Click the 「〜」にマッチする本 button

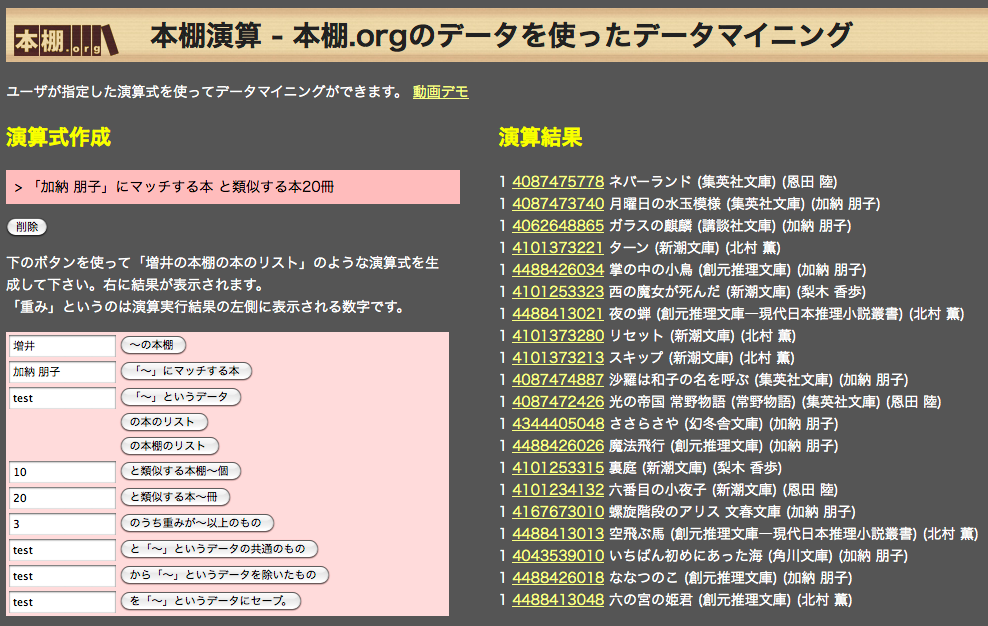click(186, 371)
